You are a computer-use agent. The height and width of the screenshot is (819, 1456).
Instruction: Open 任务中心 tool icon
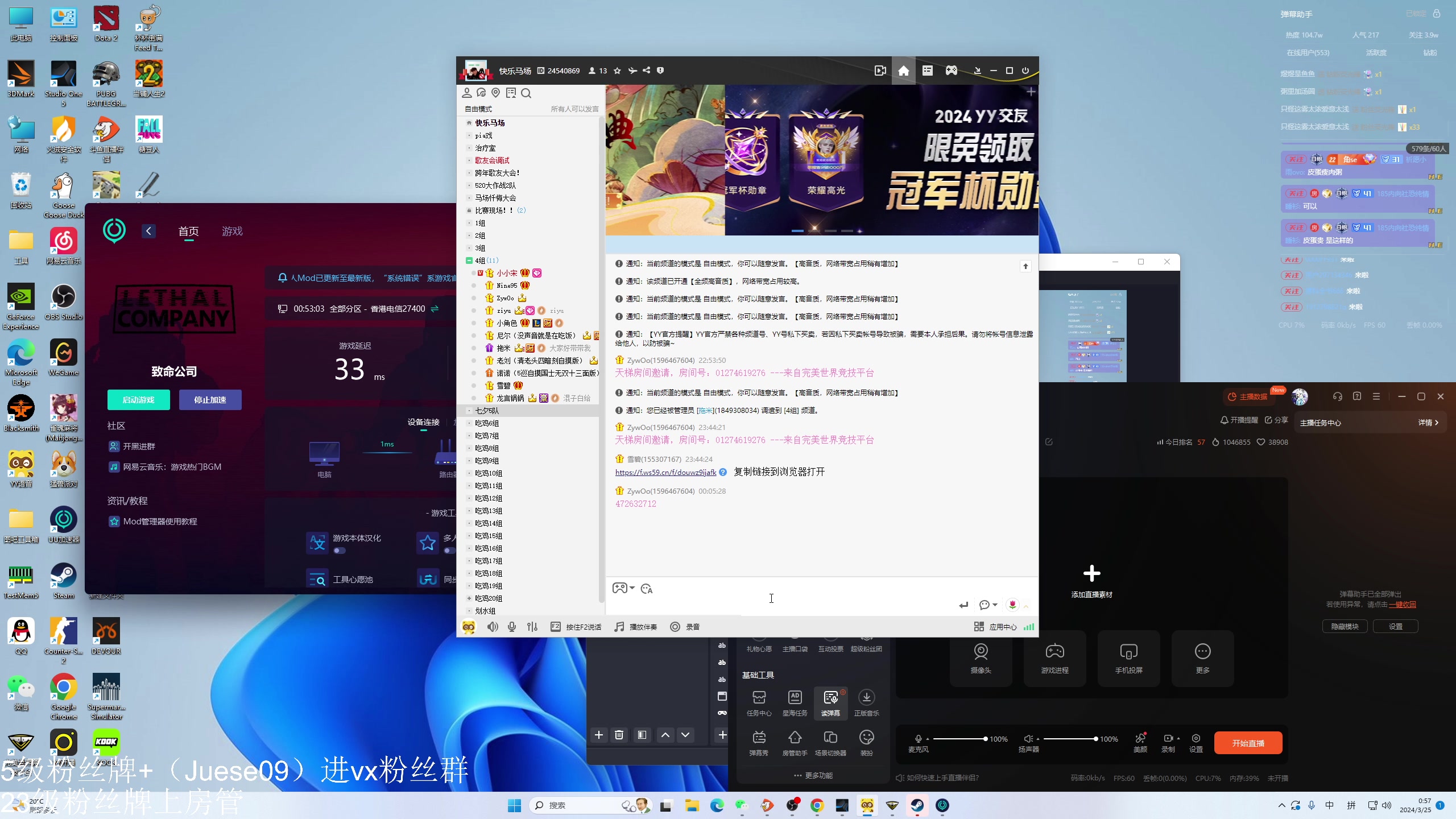point(759,702)
